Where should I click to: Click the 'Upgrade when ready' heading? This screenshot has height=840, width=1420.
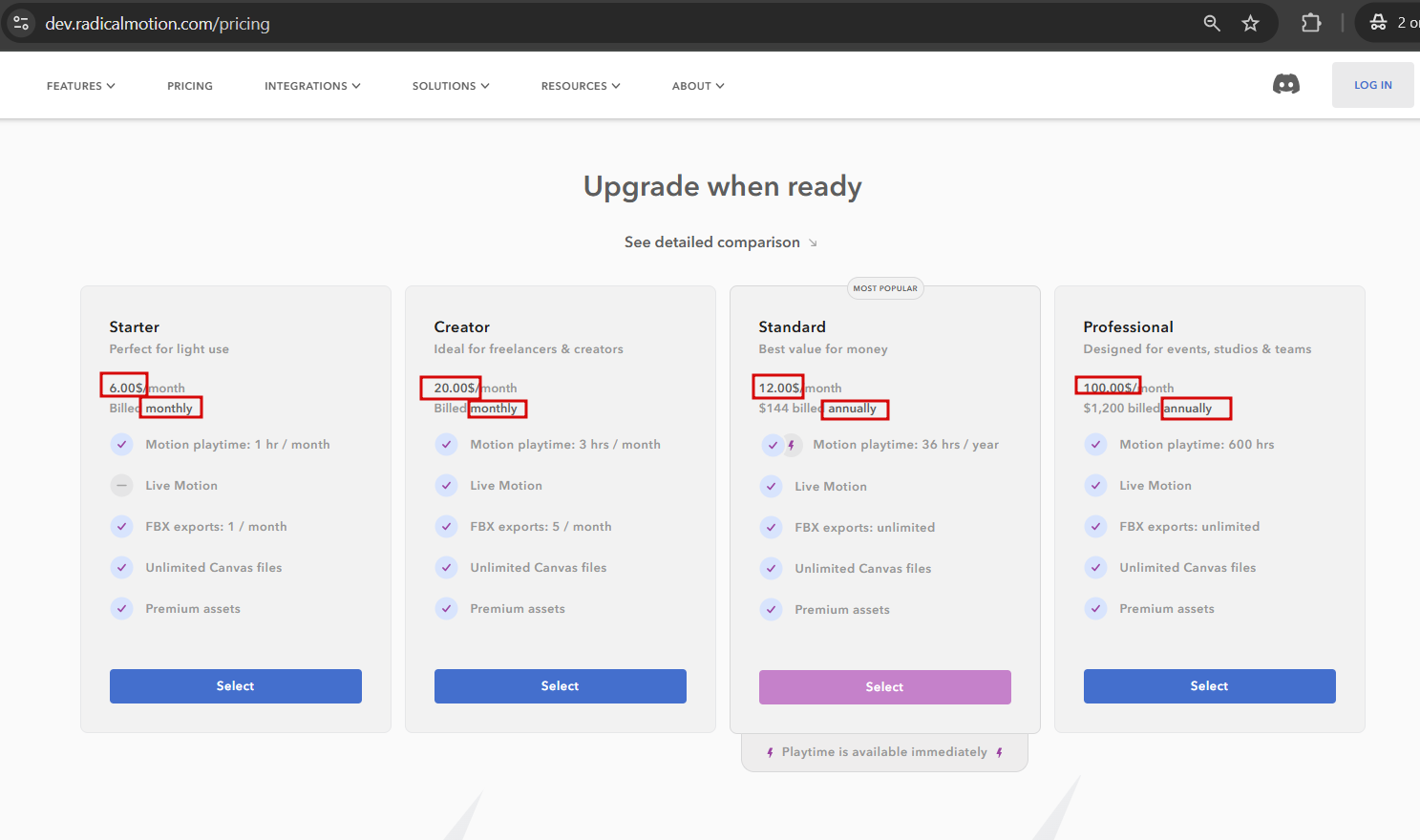point(723,186)
